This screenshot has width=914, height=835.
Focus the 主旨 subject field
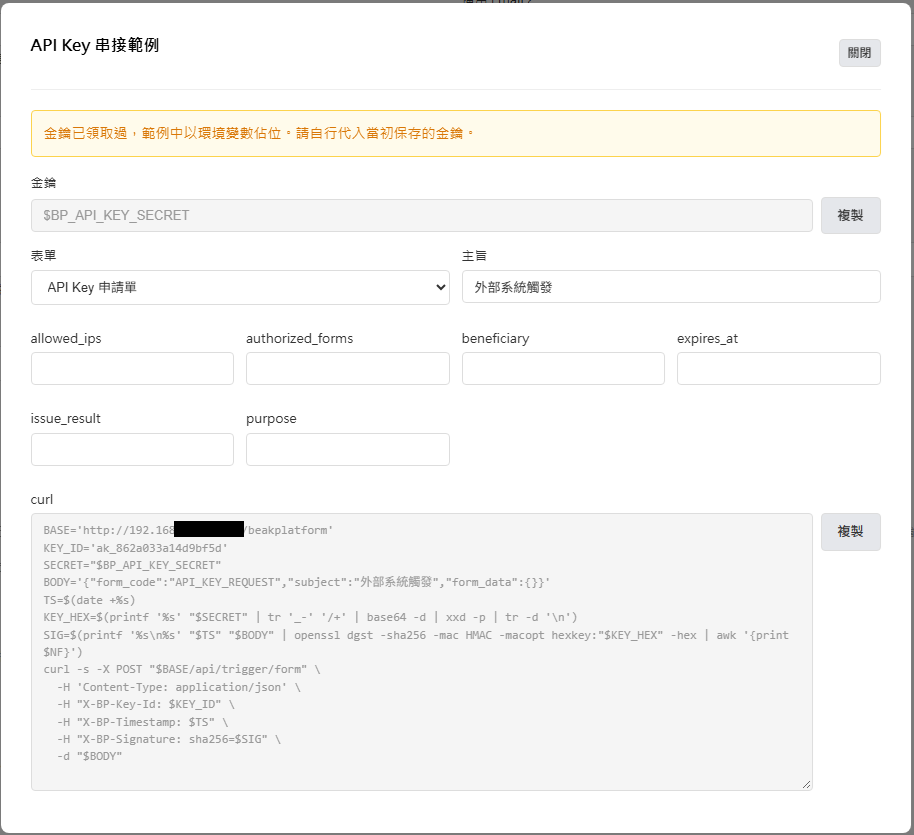click(x=671, y=287)
